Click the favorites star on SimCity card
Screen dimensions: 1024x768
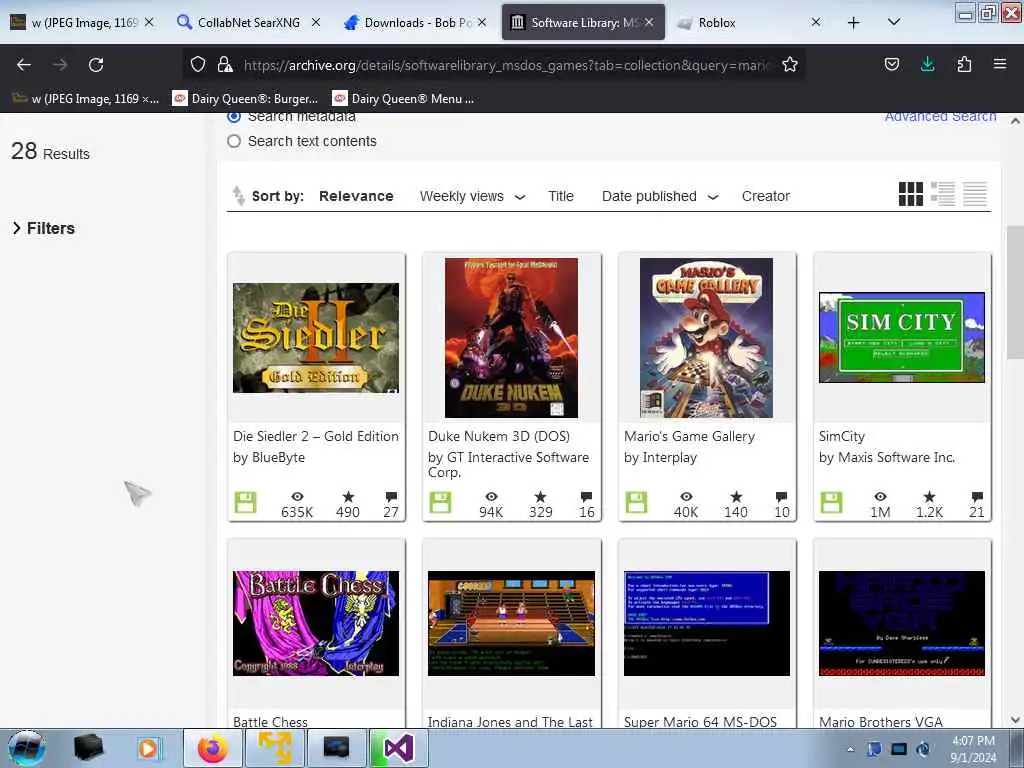(929, 497)
